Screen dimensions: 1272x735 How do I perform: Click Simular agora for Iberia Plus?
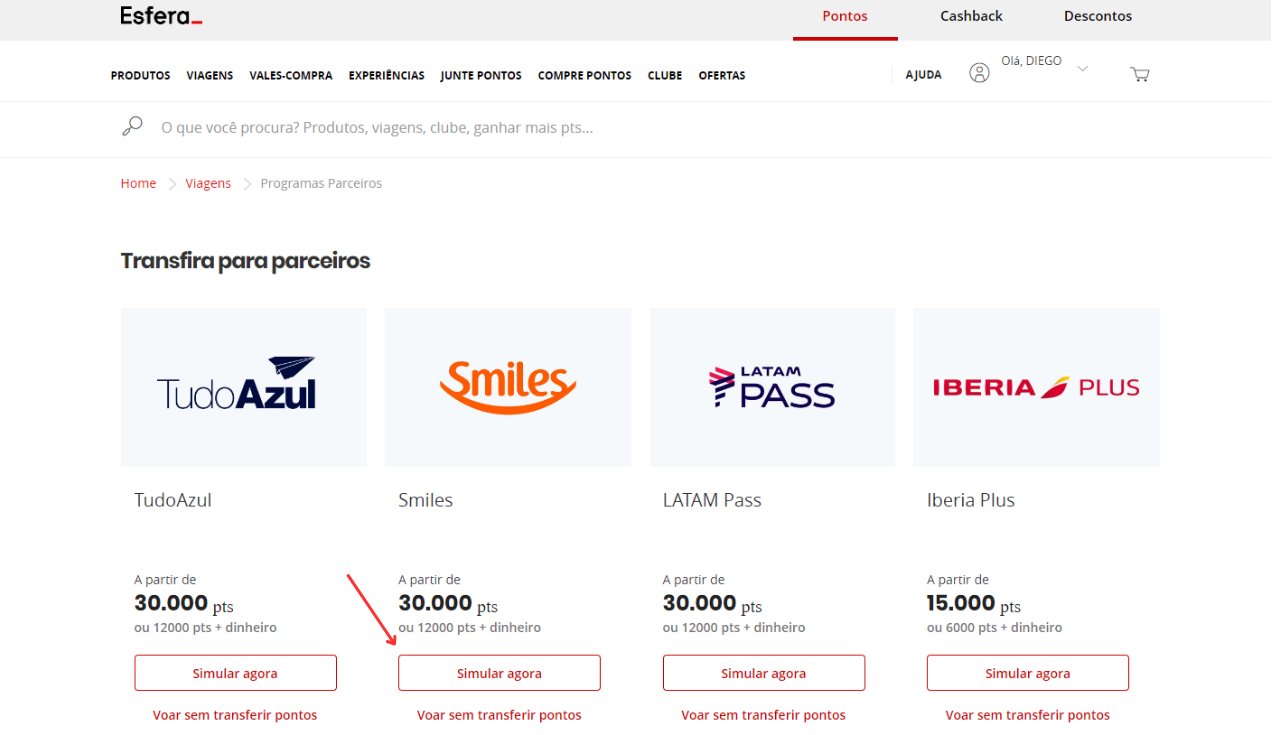coord(1028,673)
